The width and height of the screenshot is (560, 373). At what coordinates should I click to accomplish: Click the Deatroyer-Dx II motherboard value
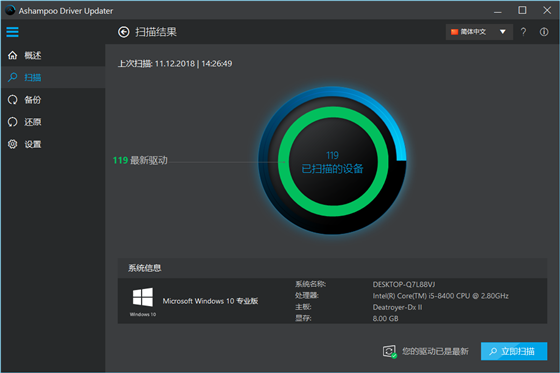click(398, 307)
